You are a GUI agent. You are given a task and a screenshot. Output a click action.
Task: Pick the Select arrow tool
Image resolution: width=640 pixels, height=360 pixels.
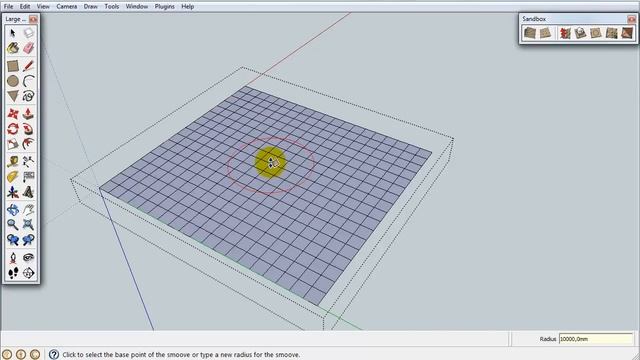pyautogui.click(x=13, y=33)
